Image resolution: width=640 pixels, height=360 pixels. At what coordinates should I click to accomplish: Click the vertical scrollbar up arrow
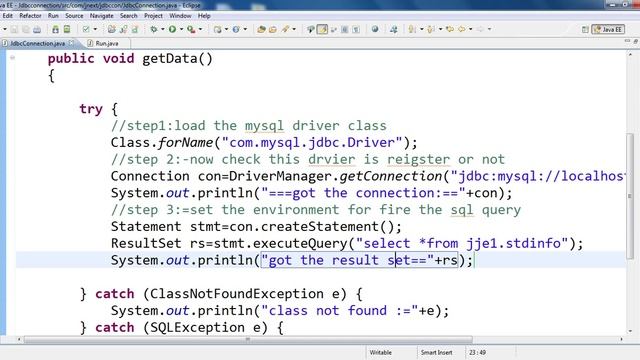630,54
